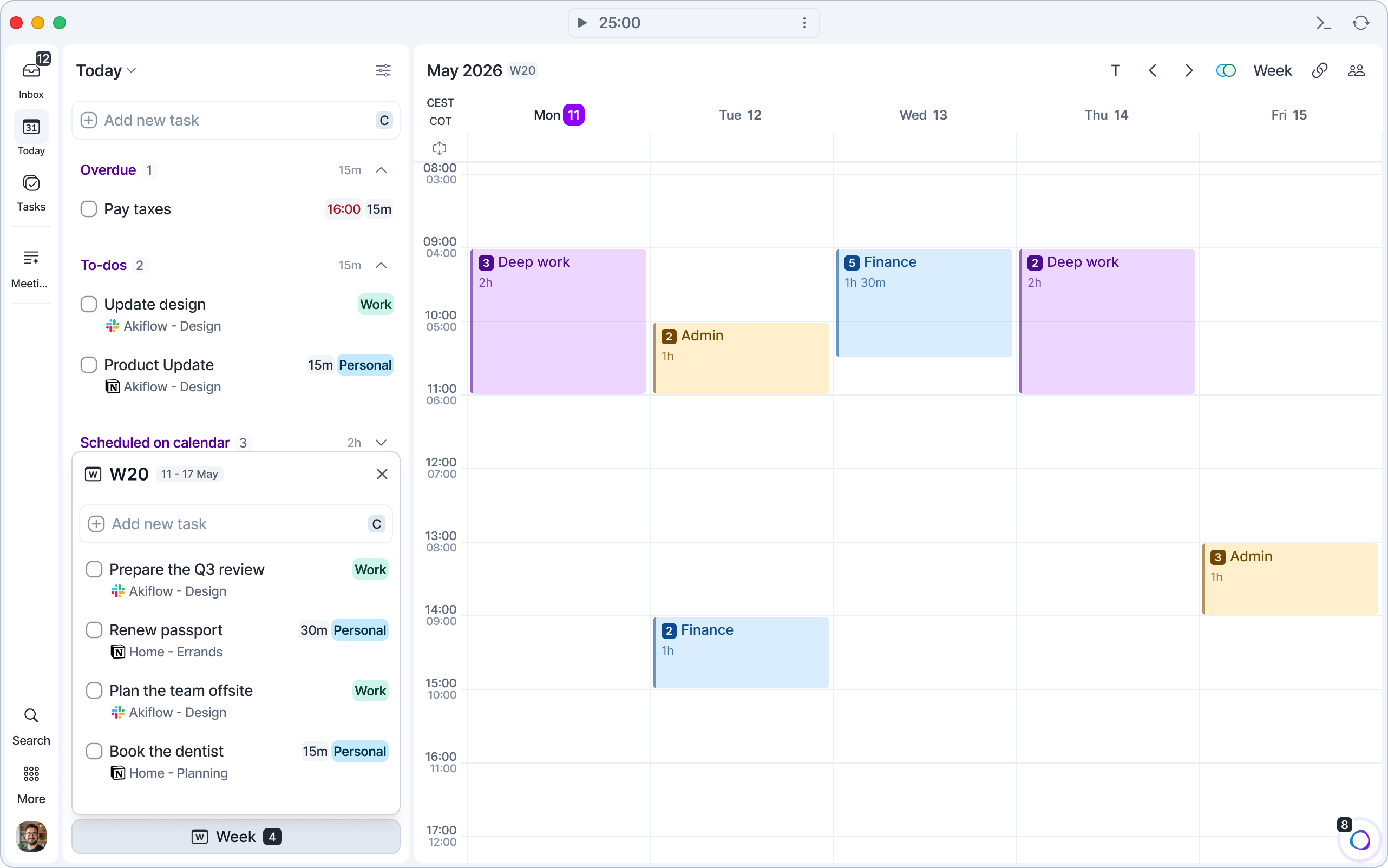Click the sync refresh icon
This screenshot has width=1388, height=868.
(1360, 22)
